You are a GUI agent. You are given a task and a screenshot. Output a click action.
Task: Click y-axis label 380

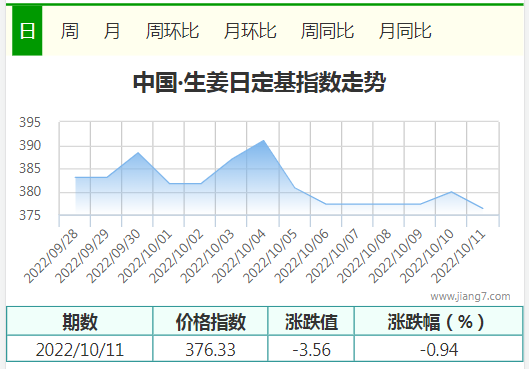click(30, 192)
